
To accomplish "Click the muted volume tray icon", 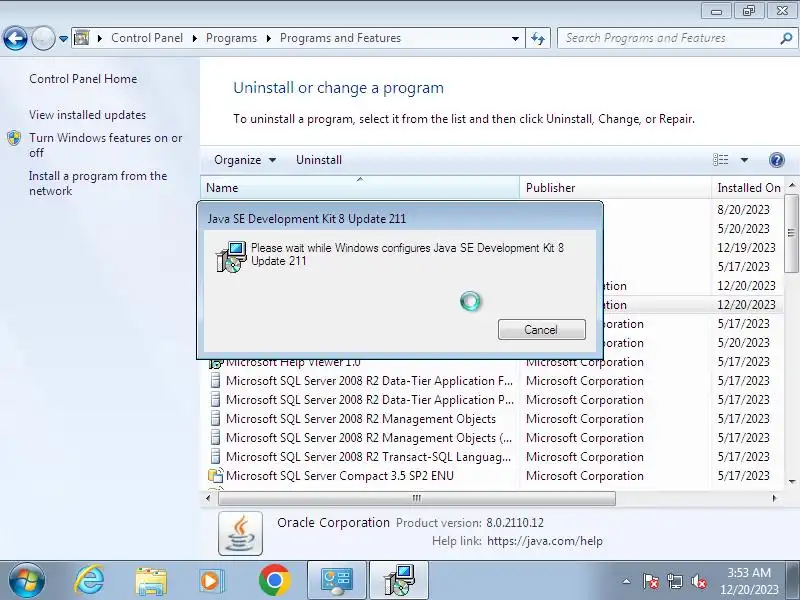I will point(699,581).
